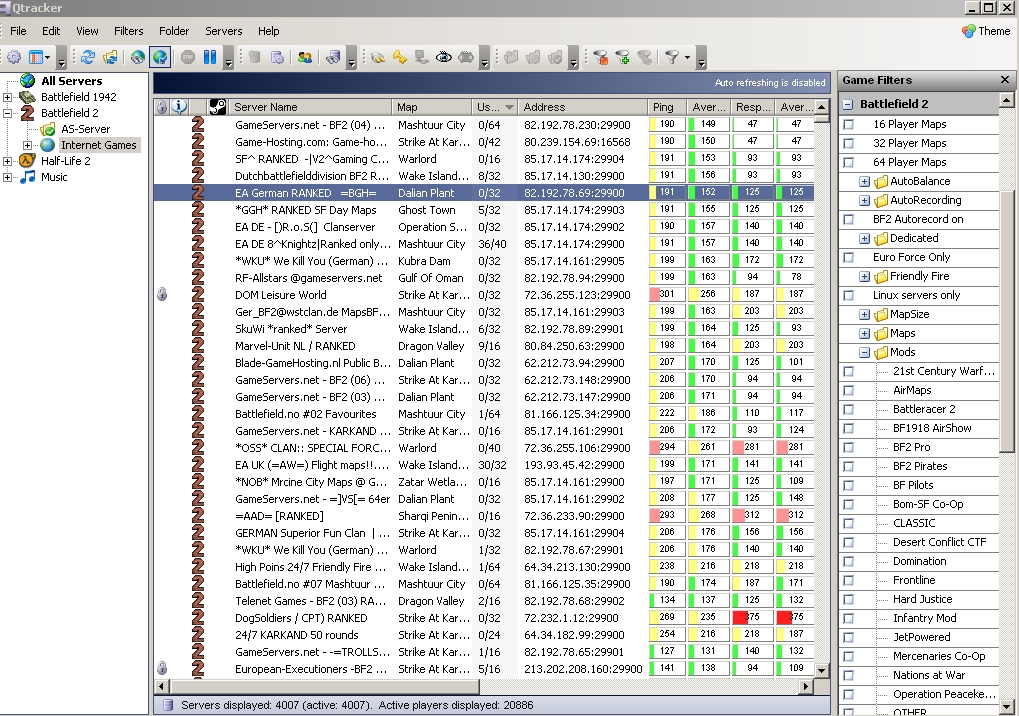Collapse the Mods filter folder
Viewport: 1019px width, 716px height.
pos(864,352)
